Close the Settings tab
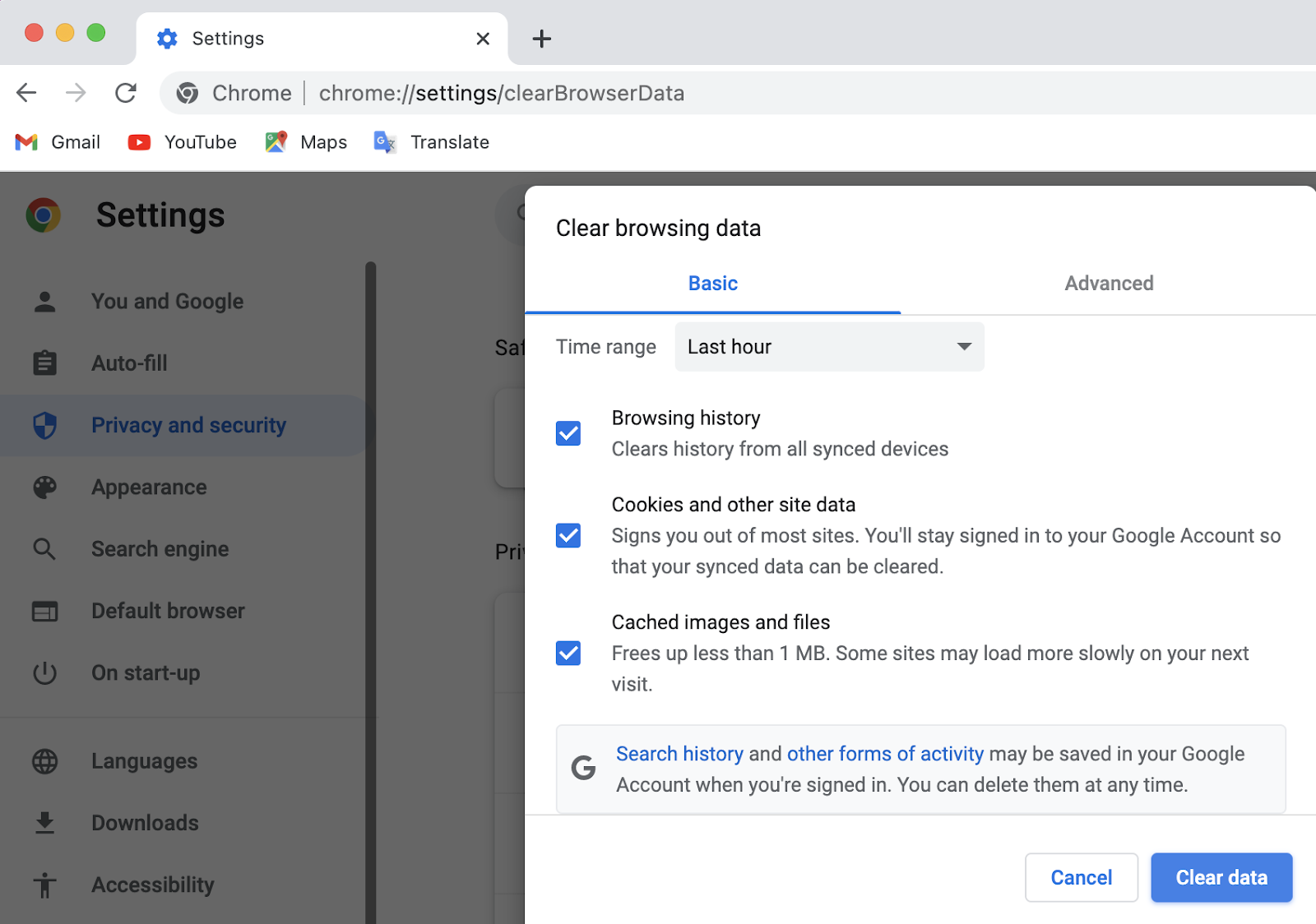This screenshot has width=1316, height=924. coord(483,39)
